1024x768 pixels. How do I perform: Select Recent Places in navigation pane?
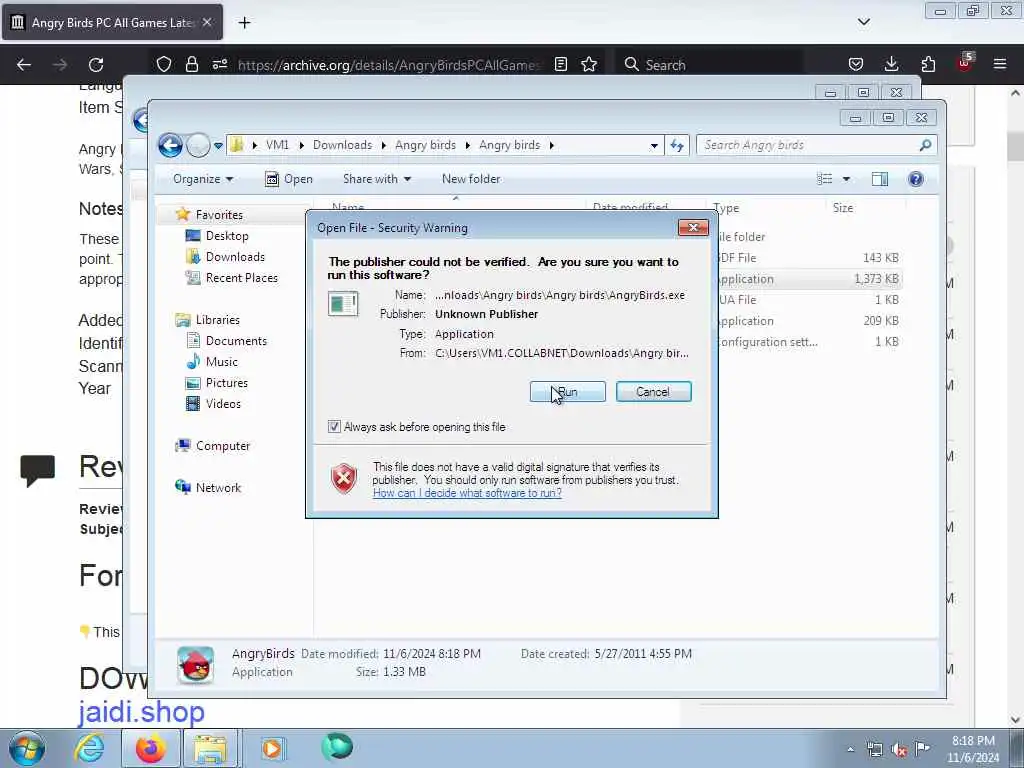pyautogui.click(x=241, y=278)
